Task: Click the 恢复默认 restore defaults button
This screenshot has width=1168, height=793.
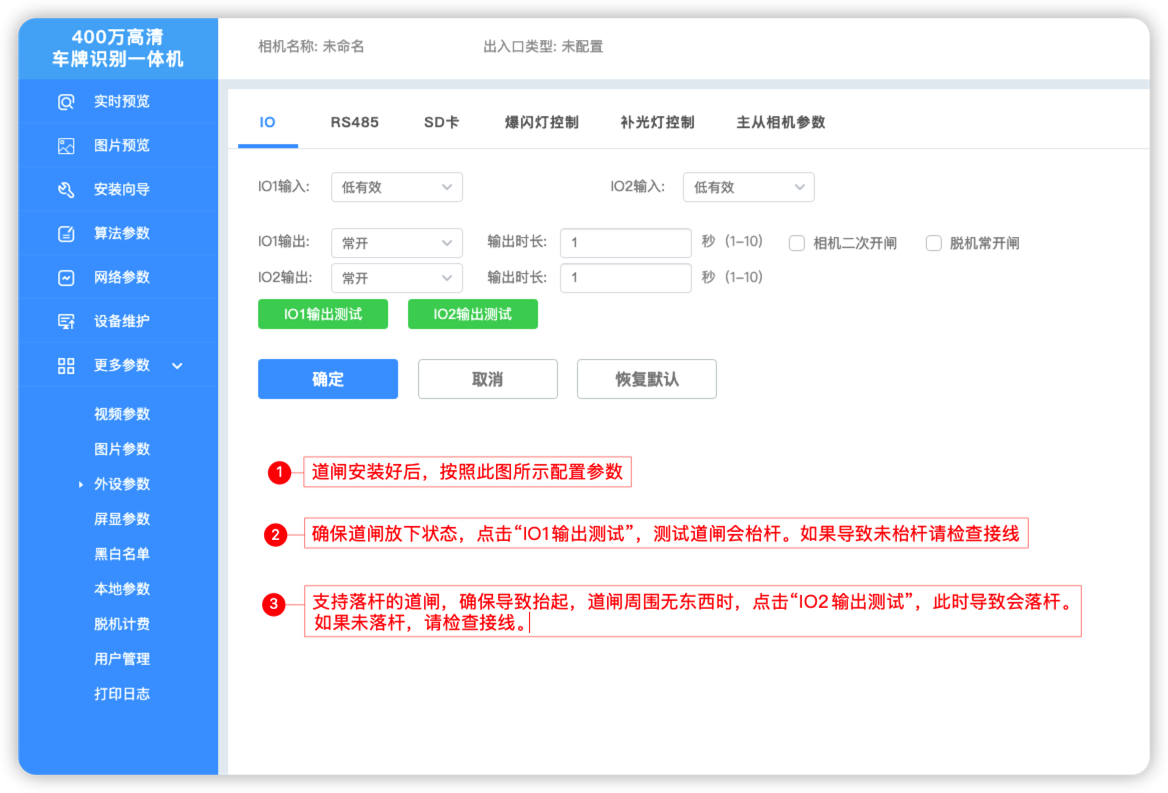Action: (646, 379)
